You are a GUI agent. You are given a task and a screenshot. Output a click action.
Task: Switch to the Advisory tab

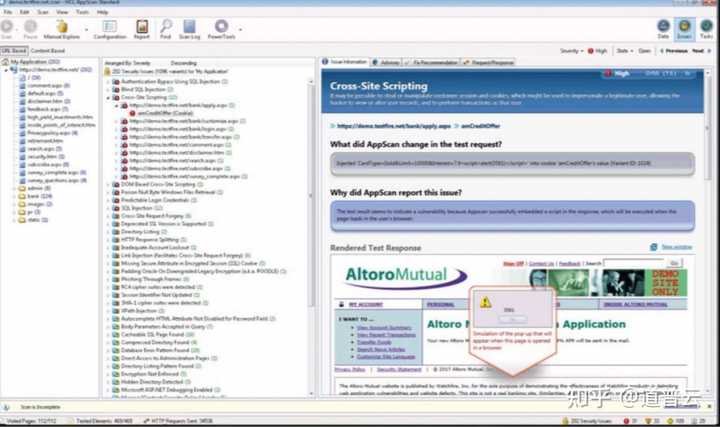pos(386,62)
